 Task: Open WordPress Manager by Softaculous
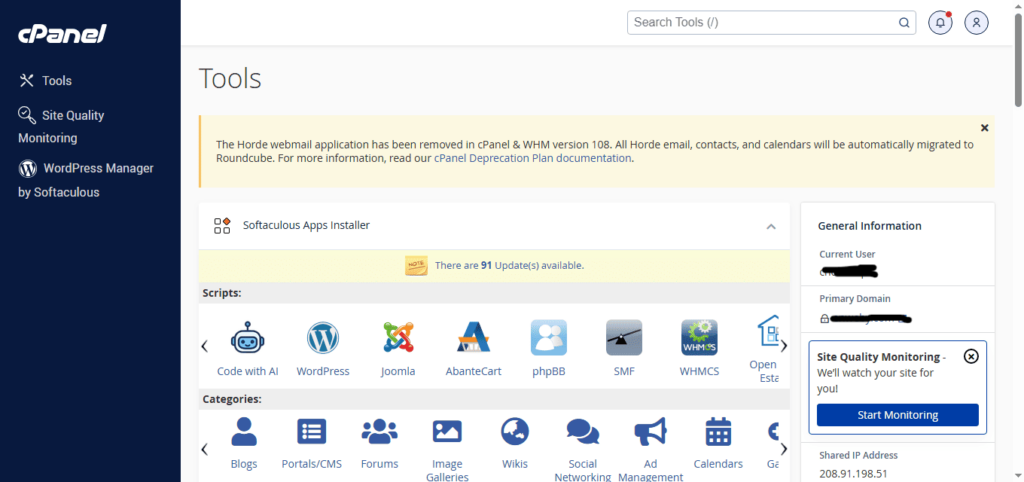click(x=86, y=180)
